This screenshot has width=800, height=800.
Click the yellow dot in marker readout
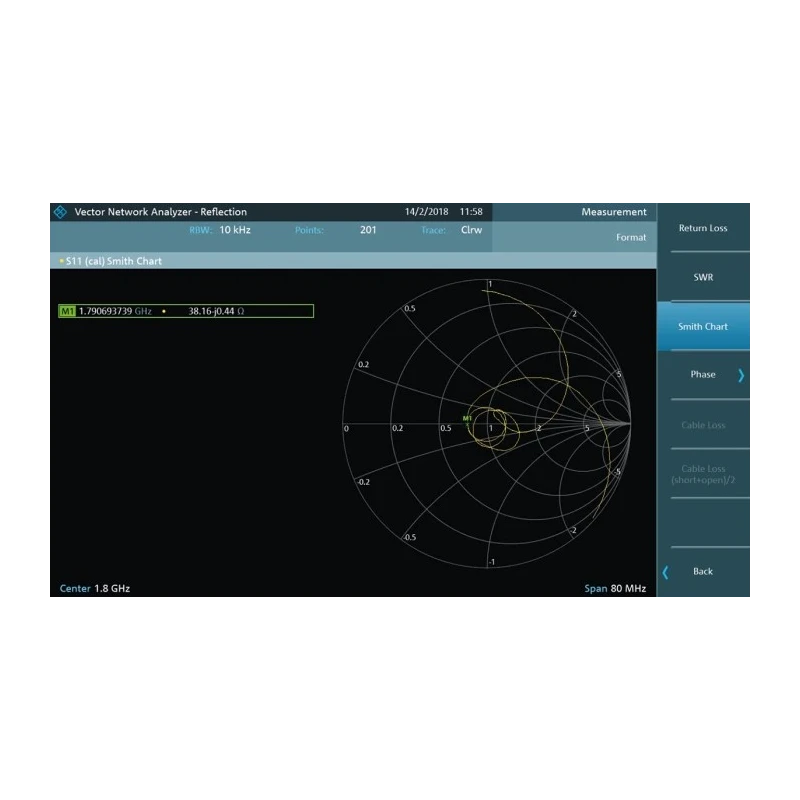(x=164, y=311)
